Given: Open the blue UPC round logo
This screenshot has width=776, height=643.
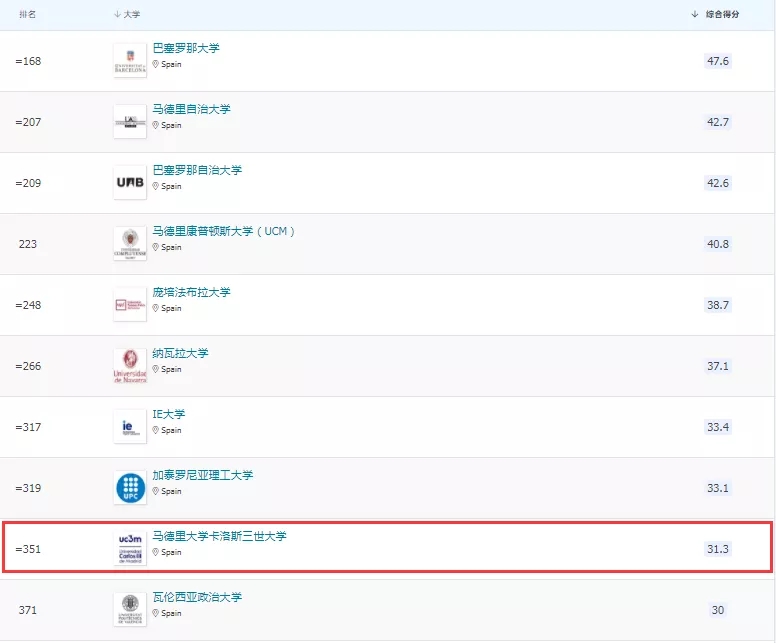Looking at the screenshot, I should pyautogui.click(x=130, y=488).
